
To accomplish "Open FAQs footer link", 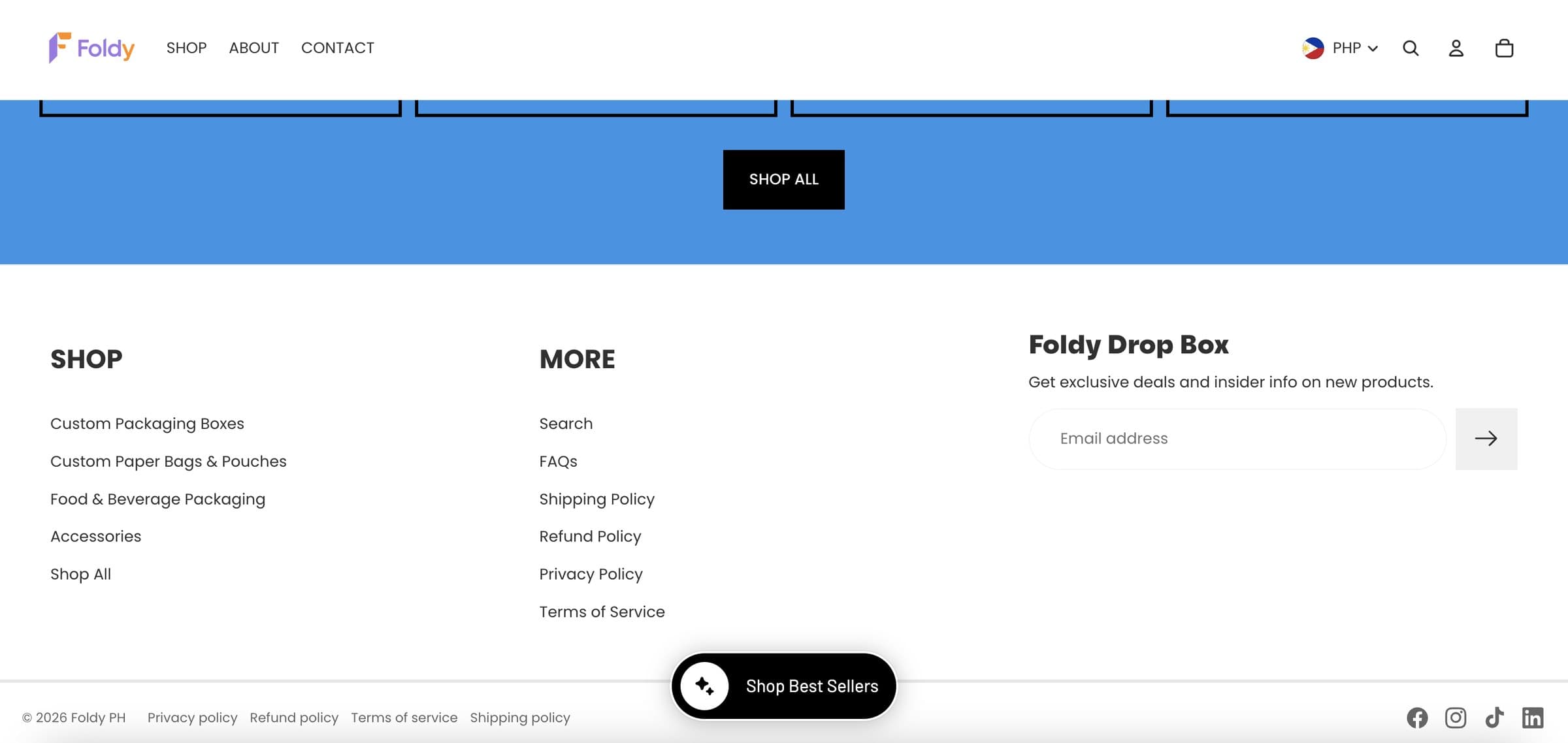I will (558, 462).
